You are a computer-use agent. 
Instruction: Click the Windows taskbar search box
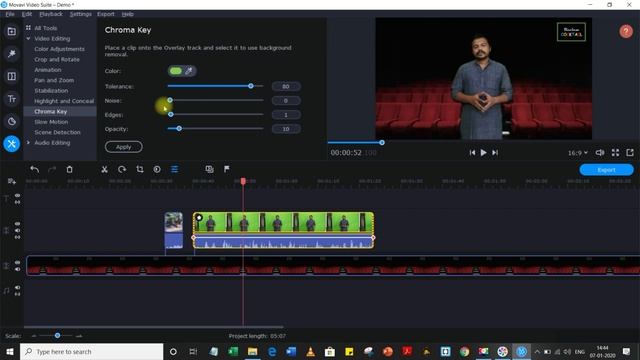pyautogui.click(x=91, y=351)
